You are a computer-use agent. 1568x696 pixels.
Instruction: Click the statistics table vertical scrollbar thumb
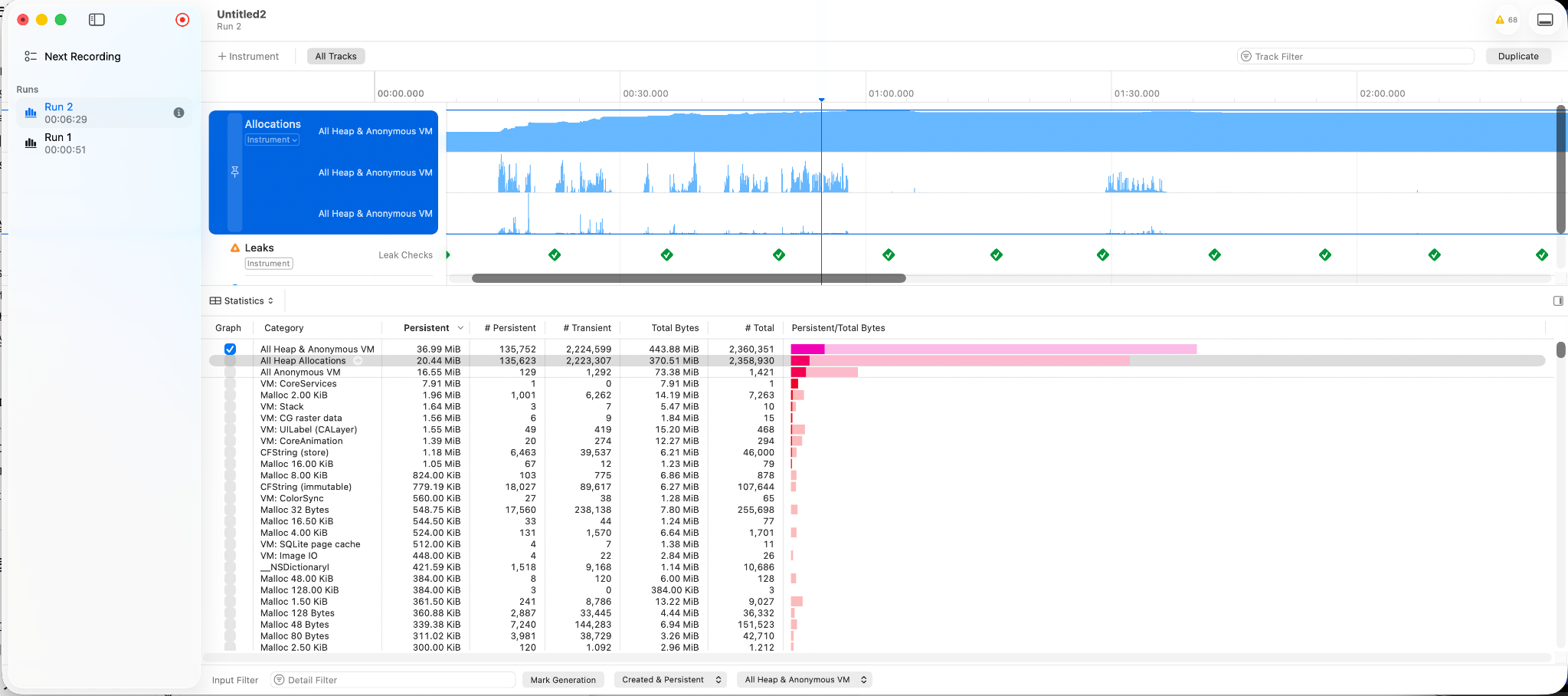[1560, 350]
